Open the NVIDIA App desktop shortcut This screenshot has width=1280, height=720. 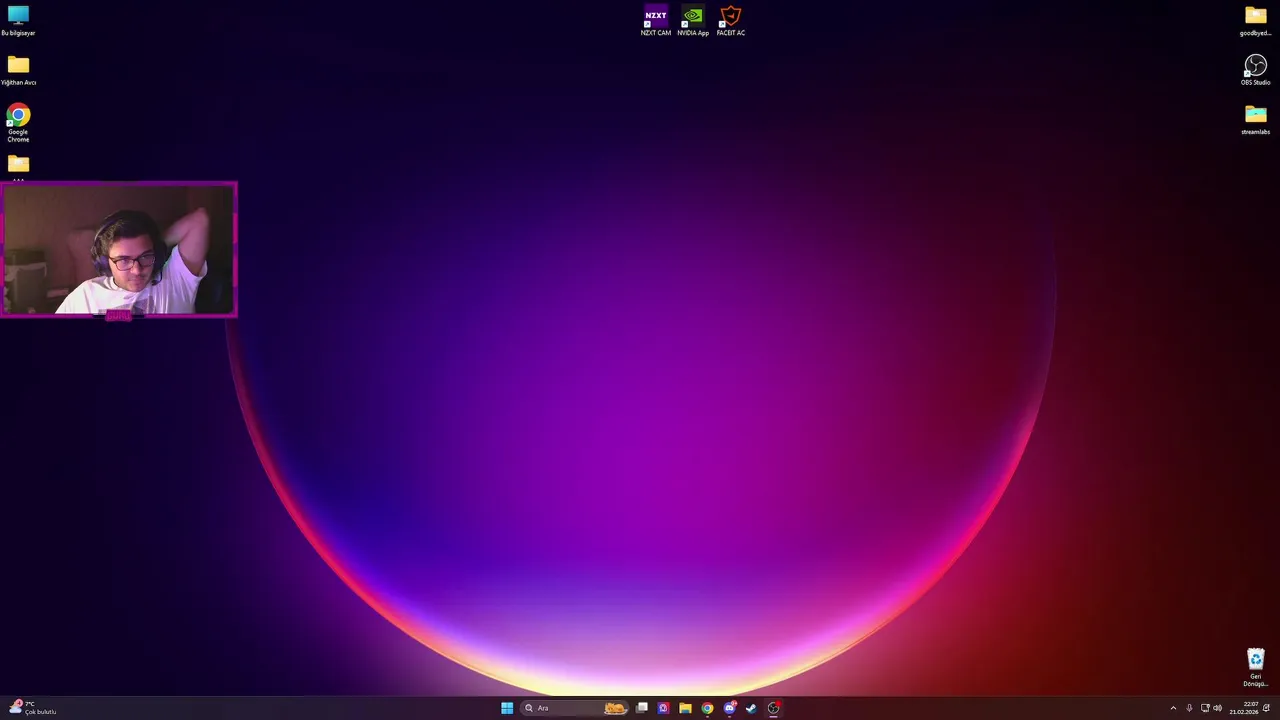pos(693,21)
